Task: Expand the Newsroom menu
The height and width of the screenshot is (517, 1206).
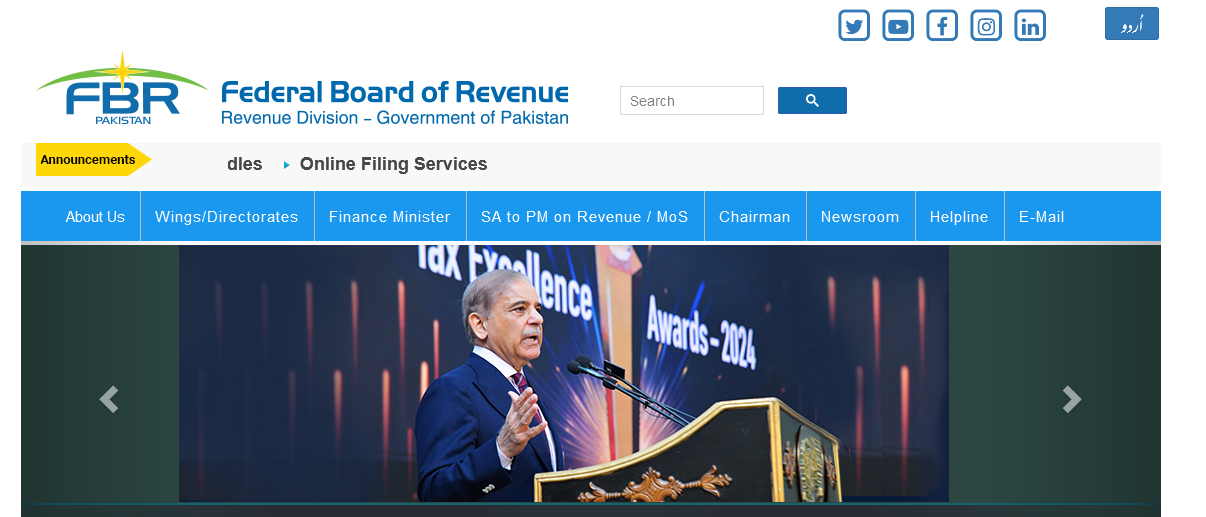Action: 860,217
